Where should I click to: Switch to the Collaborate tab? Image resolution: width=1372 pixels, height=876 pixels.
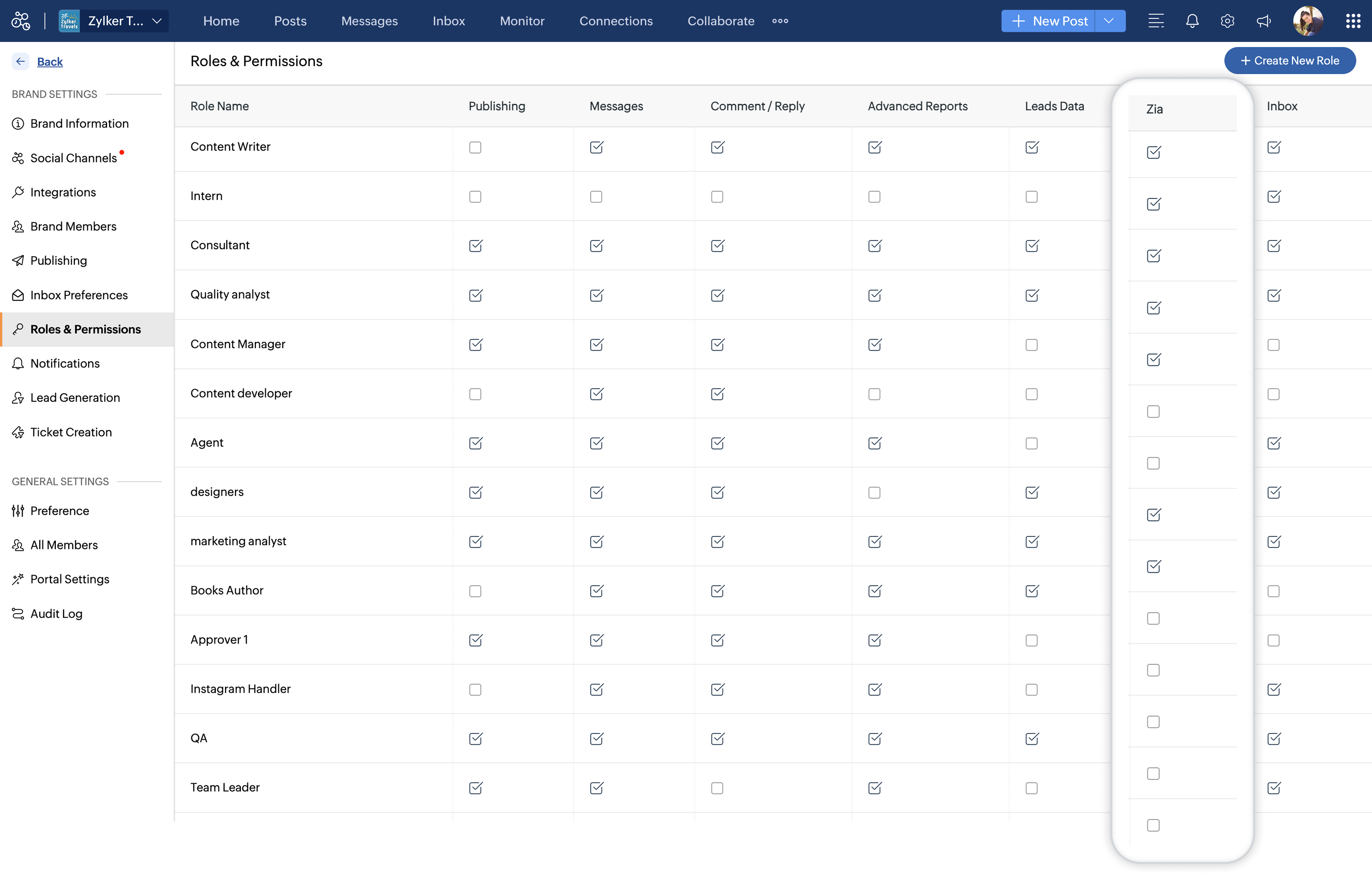pyautogui.click(x=721, y=21)
